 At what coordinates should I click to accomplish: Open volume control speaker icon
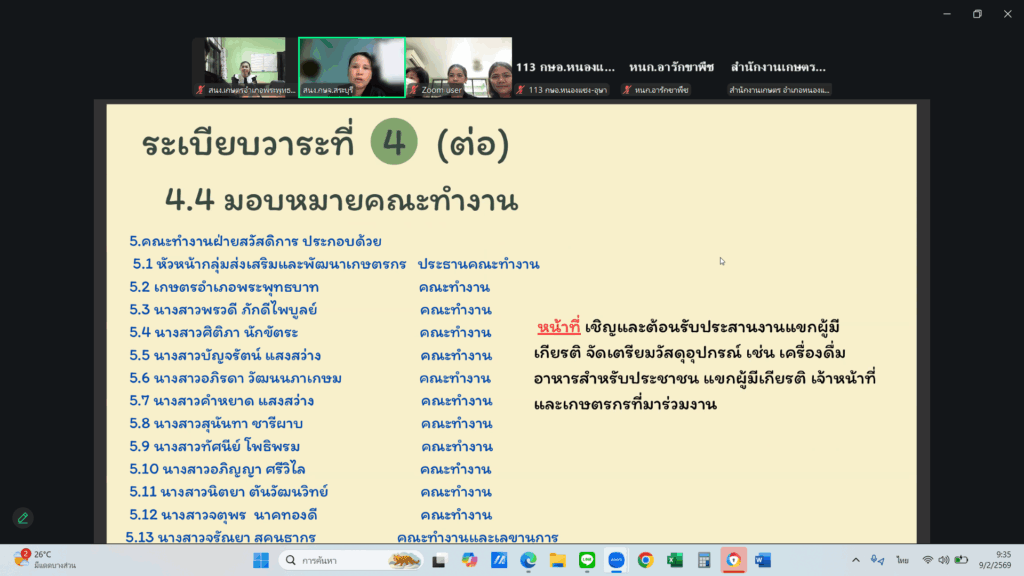coord(944,560)
